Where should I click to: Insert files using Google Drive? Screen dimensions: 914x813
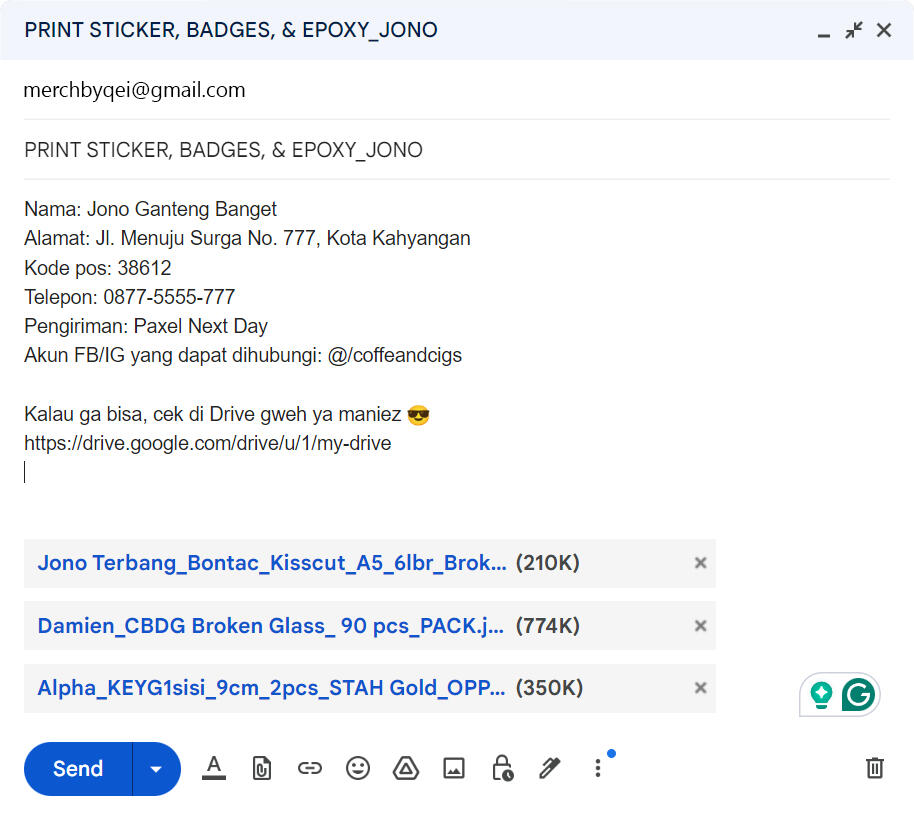coord(405,768)
